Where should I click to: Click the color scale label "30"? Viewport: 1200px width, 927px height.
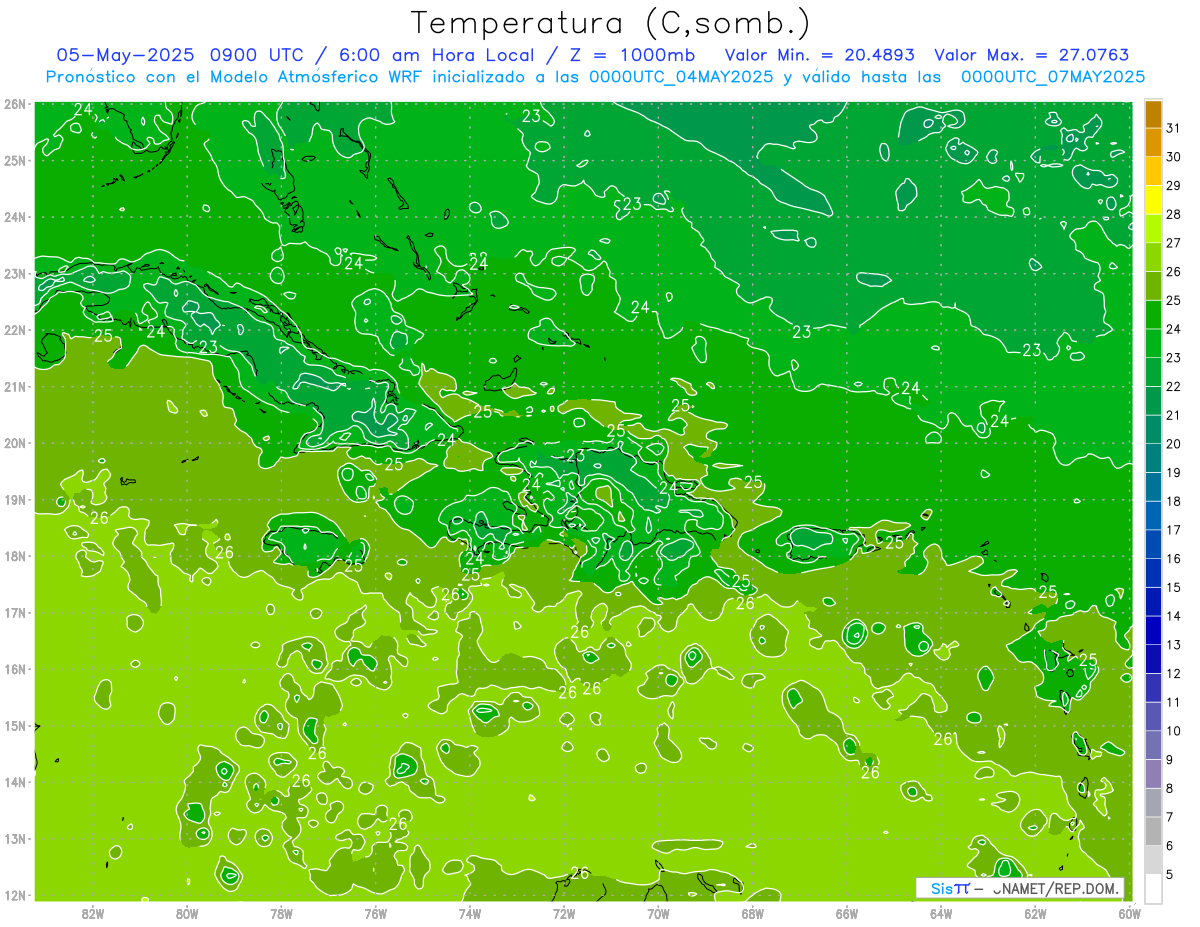pyautogui.click(x=1173, y=157)
